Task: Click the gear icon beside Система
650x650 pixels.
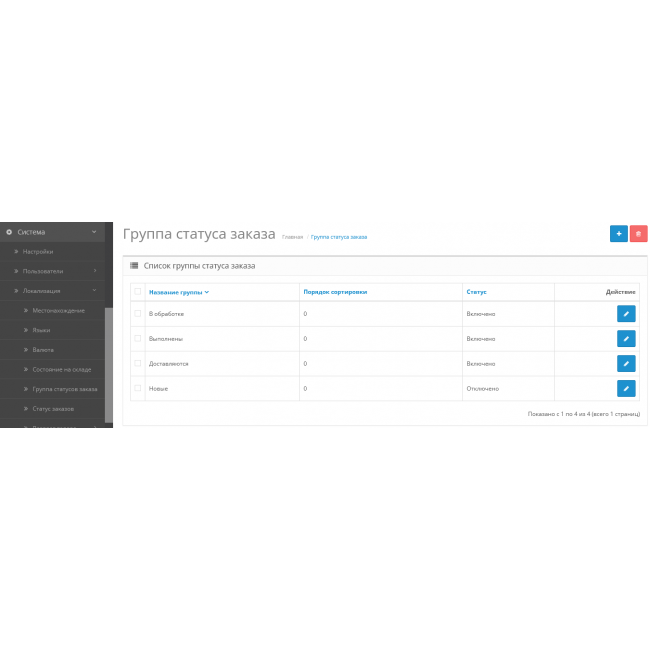Action: pyautogui.click(x=9, y=232)
